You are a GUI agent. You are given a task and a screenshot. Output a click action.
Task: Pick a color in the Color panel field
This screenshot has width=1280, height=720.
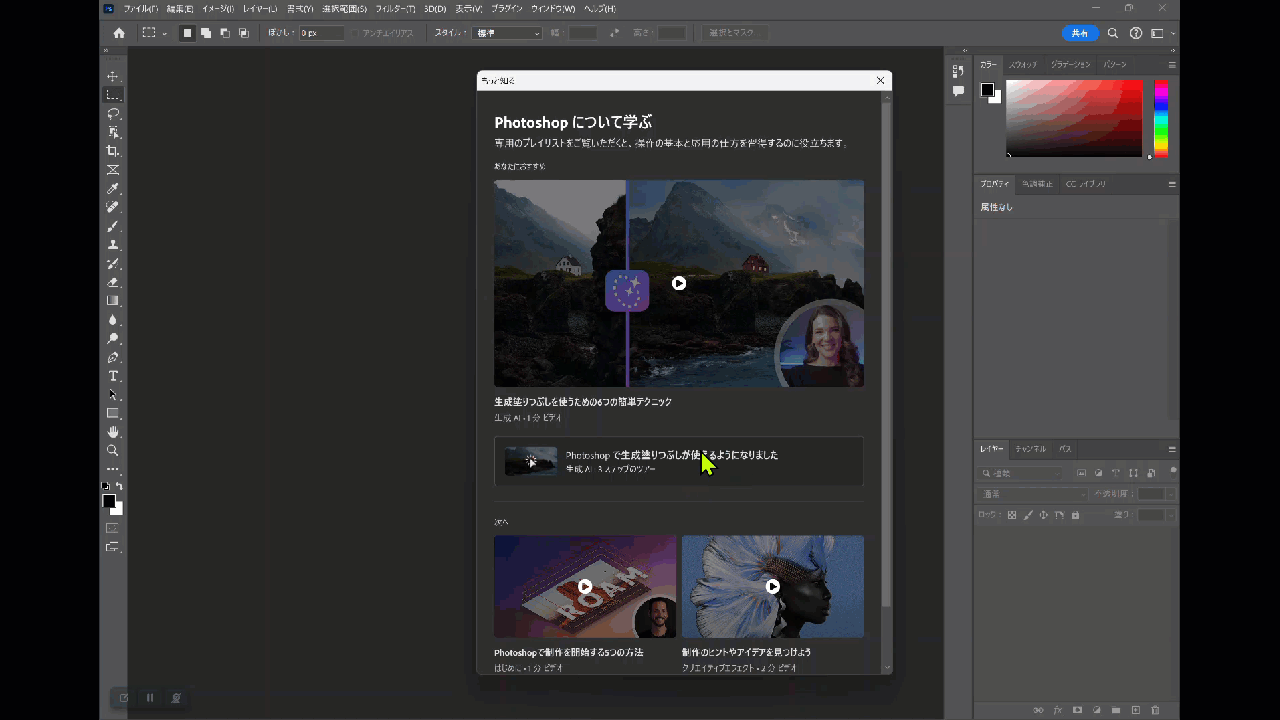click(x=1074, y=118)
